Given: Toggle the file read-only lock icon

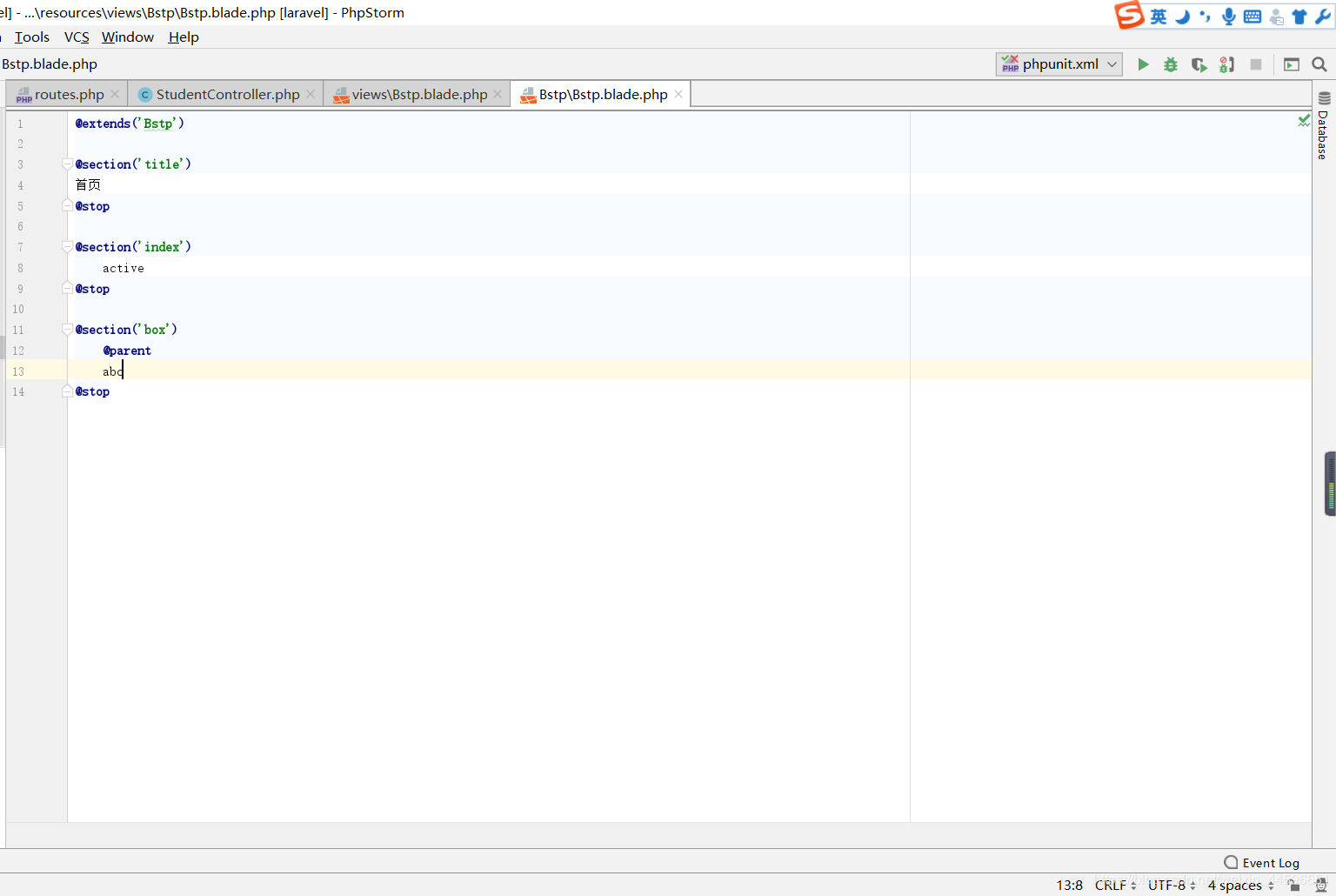Looking at the screenshot, I should pos(1294,886).
